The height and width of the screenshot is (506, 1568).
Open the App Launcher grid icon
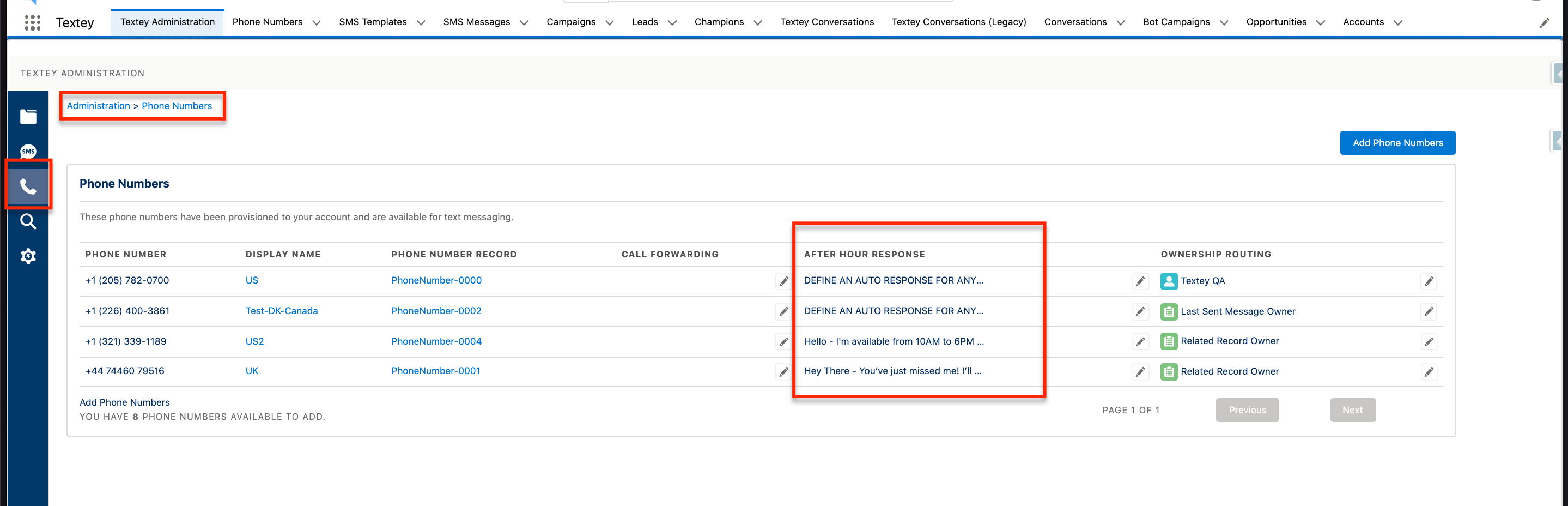click(x=32, y=22)
